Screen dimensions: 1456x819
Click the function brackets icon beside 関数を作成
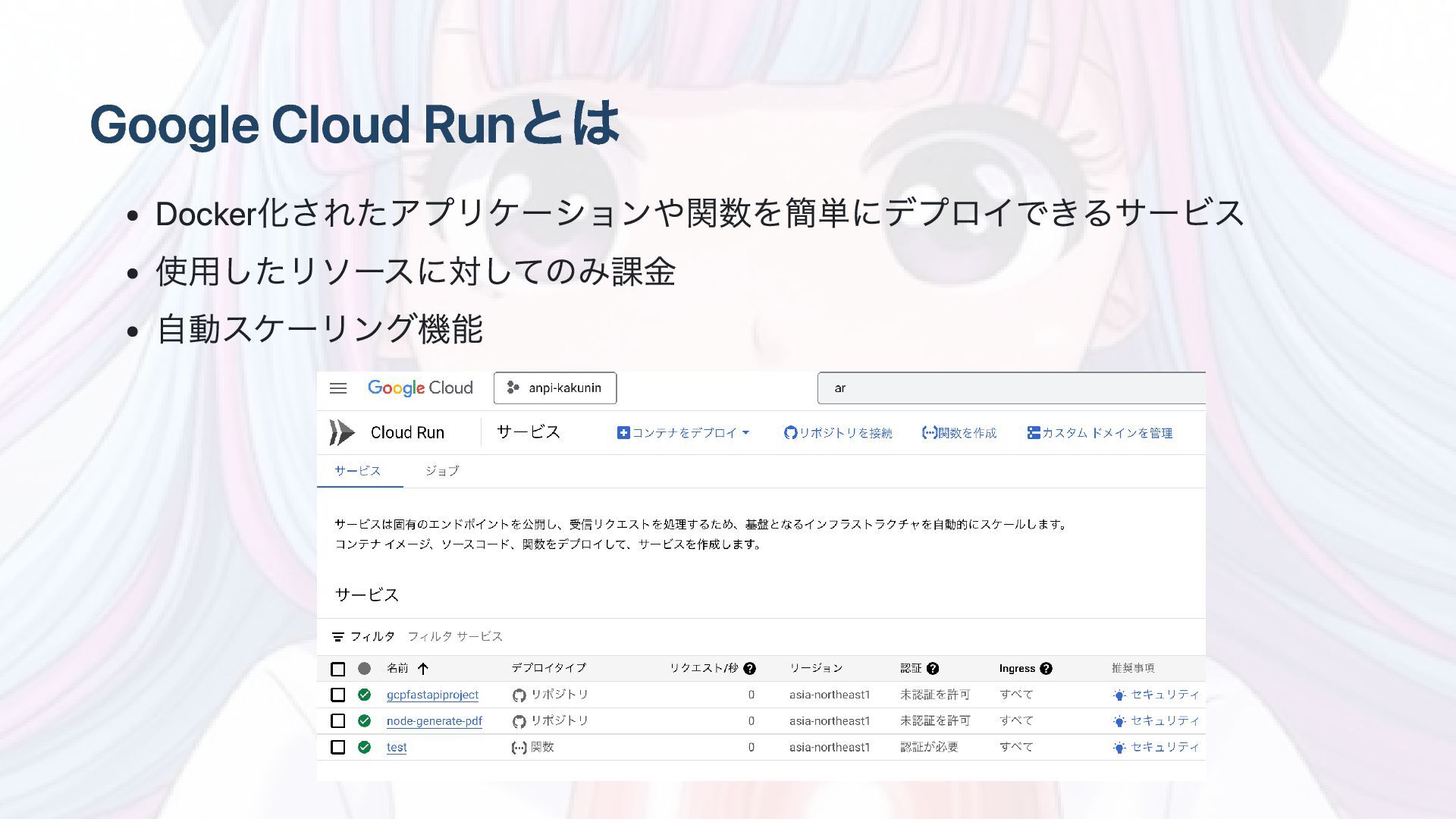(x=929, y=433)
